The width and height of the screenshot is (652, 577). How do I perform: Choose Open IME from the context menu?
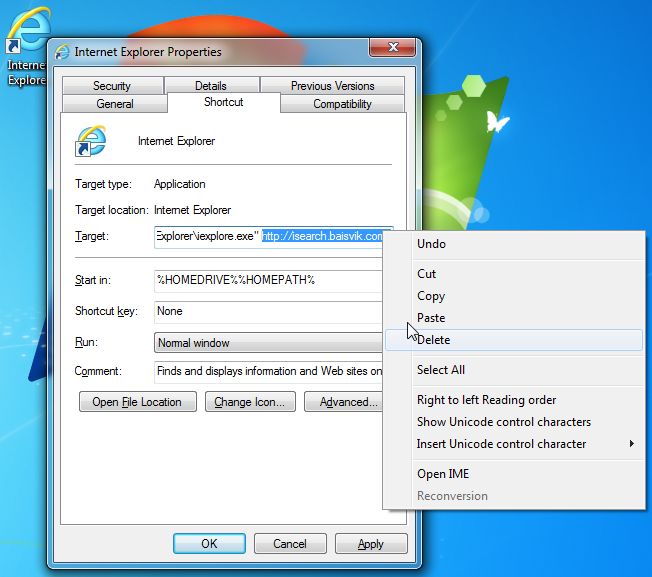tap(515, 474)
